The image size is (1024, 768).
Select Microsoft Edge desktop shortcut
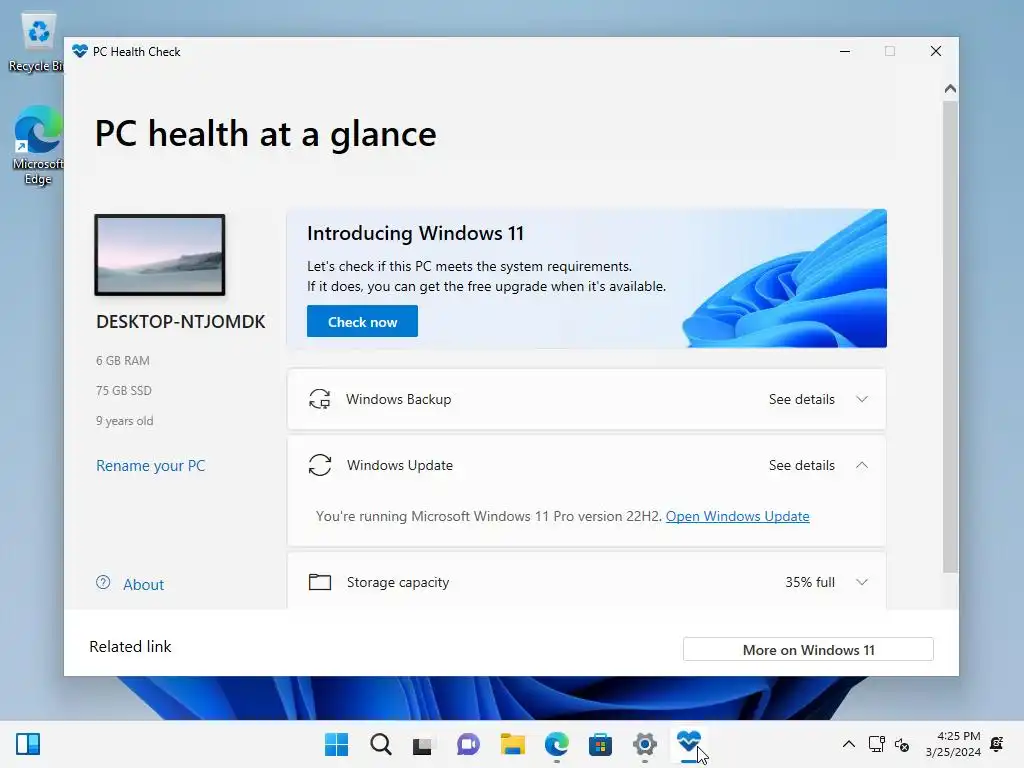pos(37,145)
